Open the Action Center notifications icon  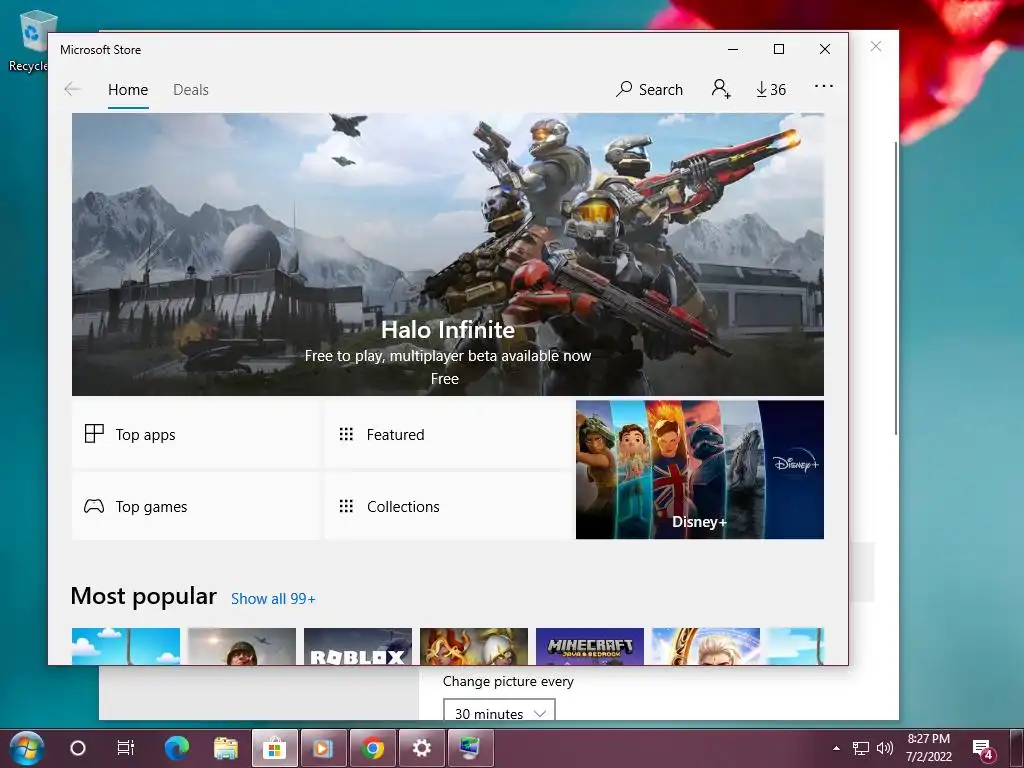pyautogui.click(x=983, y=750)
